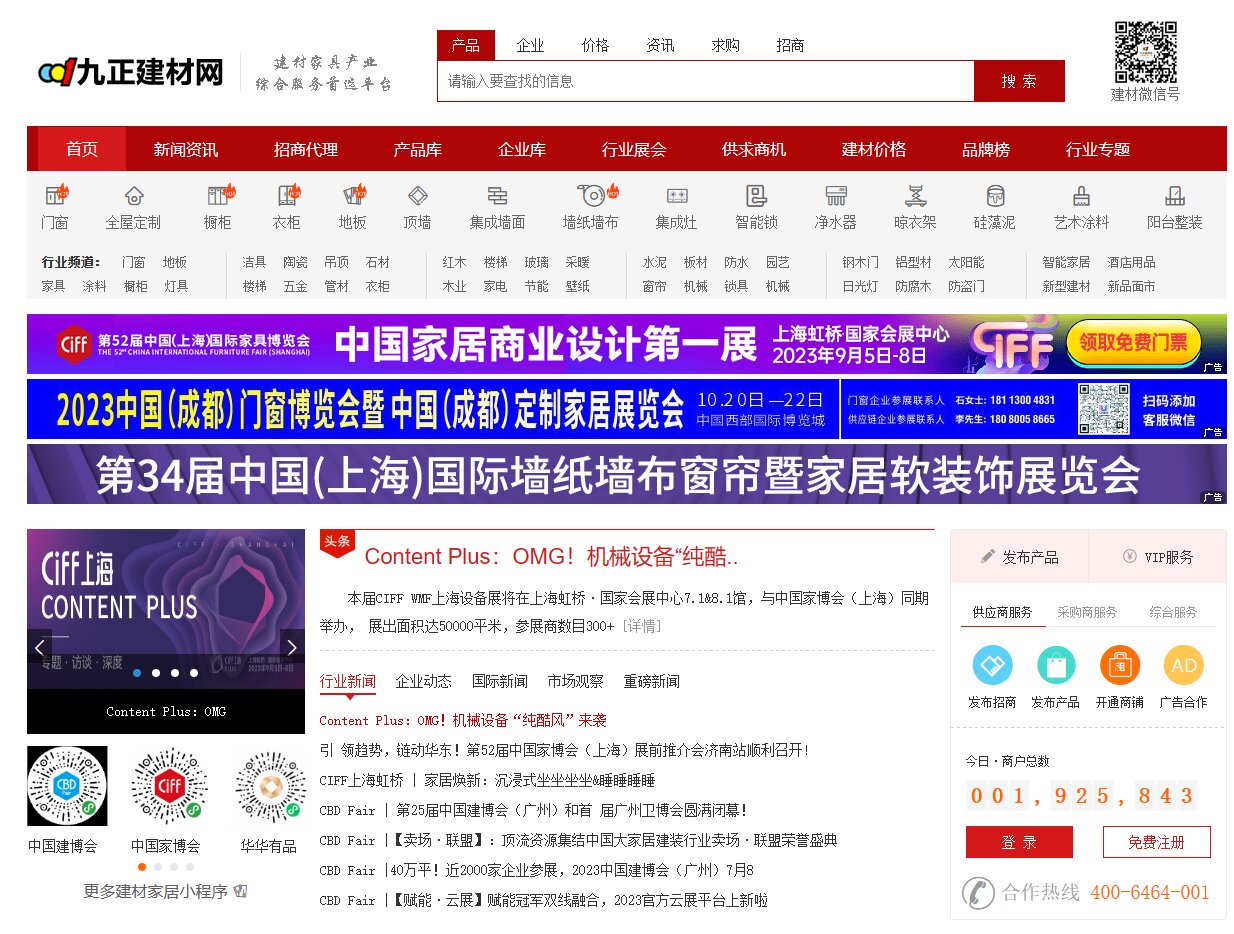Viewport: 1234px width, 934px height.
Task: Show the next carousel slide
Action: tap(292, 647)
